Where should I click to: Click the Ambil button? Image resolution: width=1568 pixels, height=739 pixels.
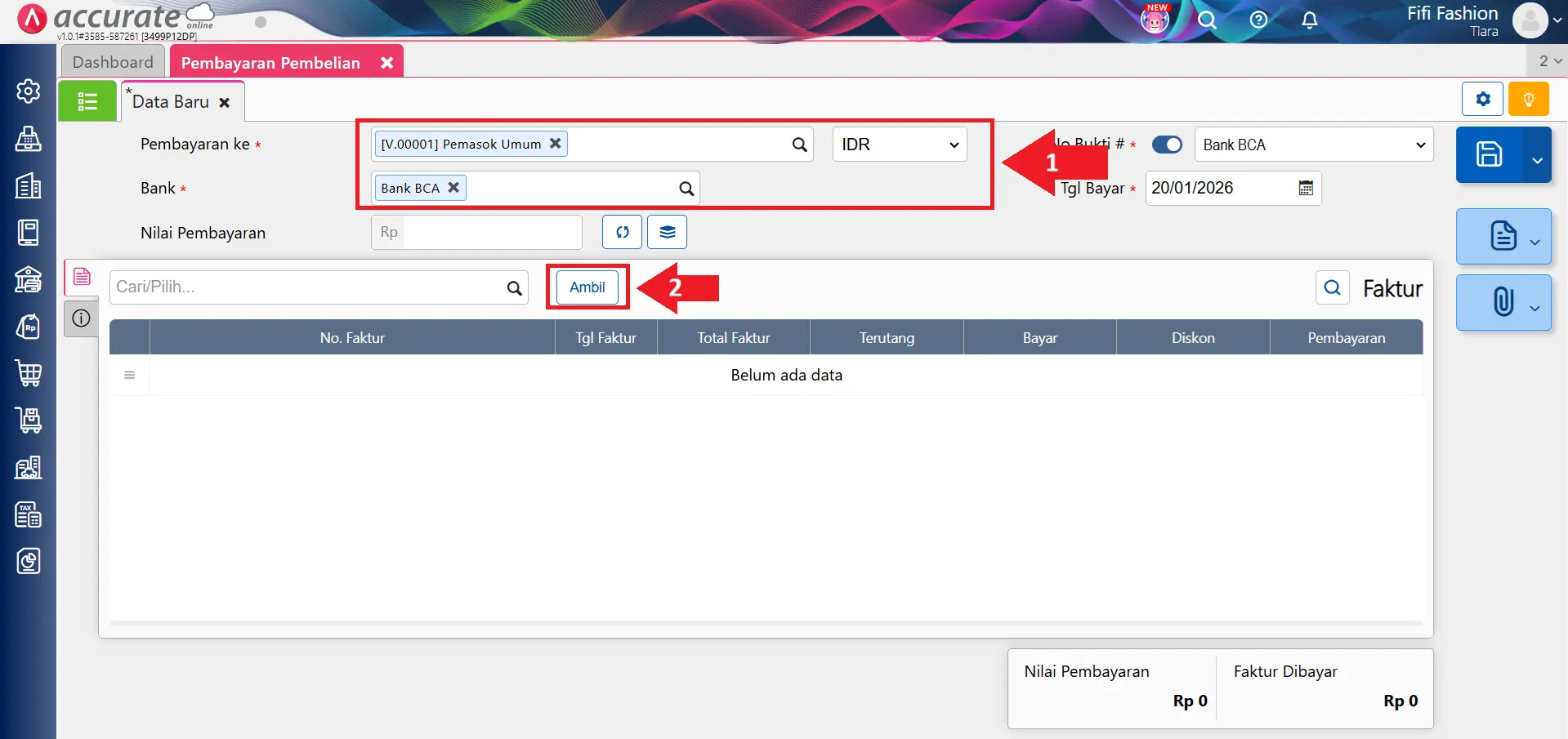coord(587,287)
